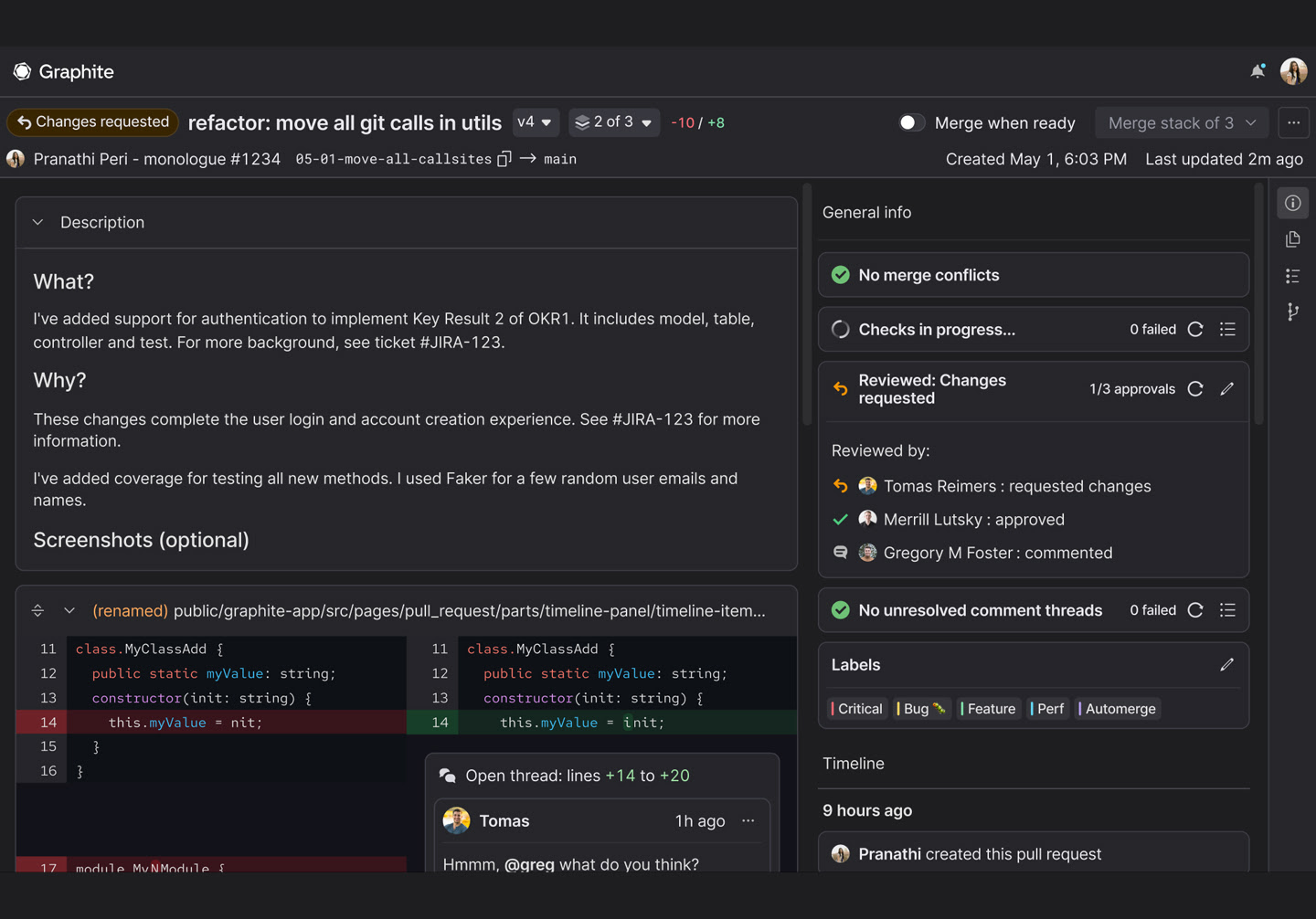Click the notifications bell

click(1258, 70)
